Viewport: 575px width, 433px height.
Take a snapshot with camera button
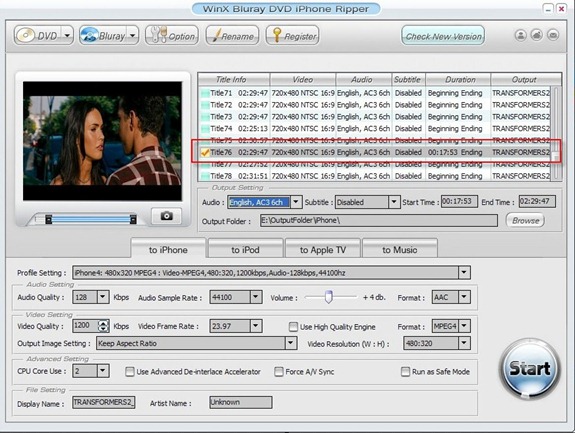[166, 216]
